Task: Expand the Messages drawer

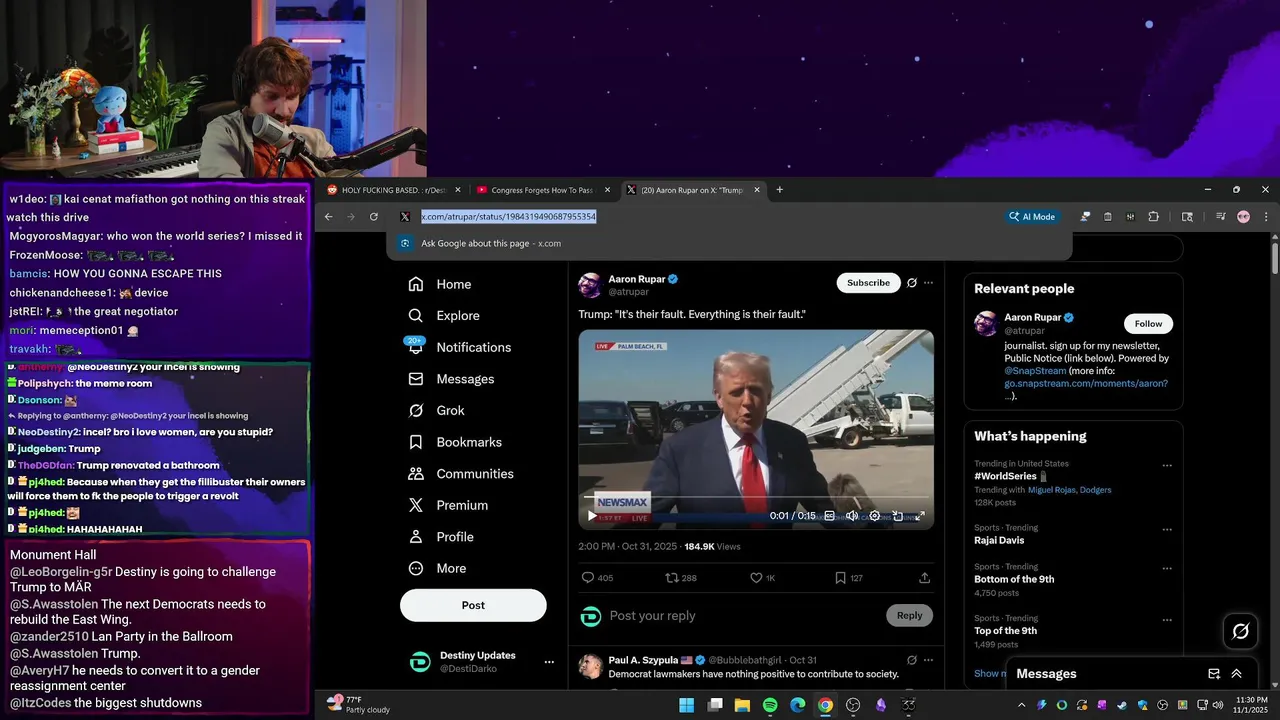Action: 1237,674
